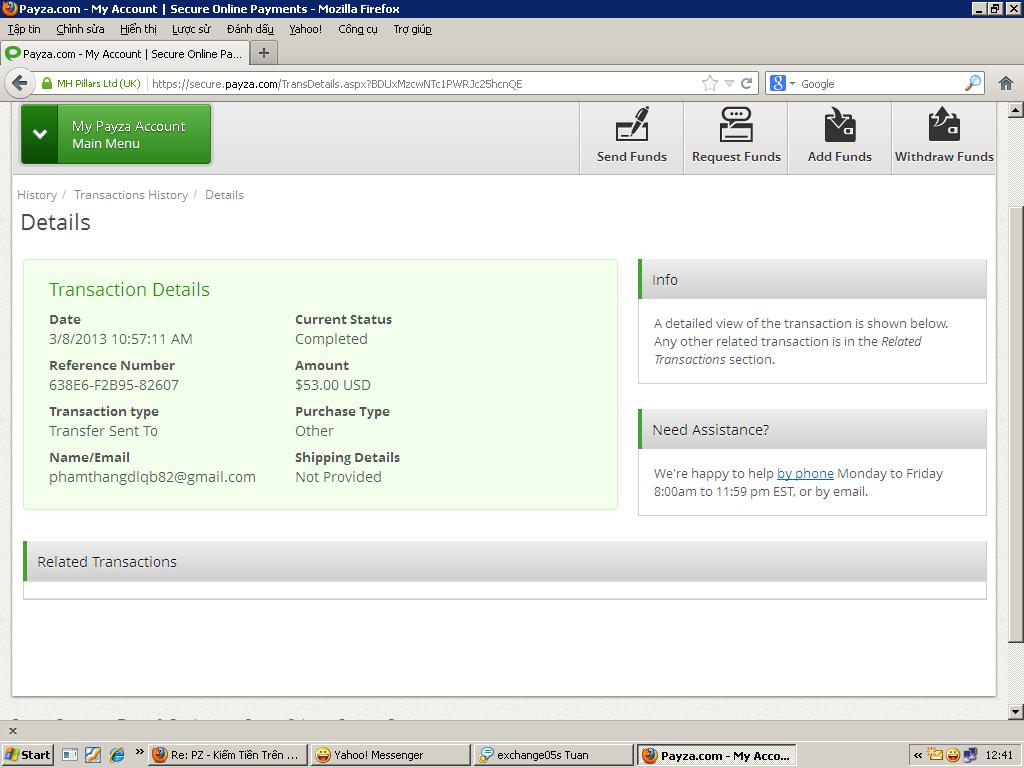
Task: Click the mail tray icon
Action: (935, 755)
